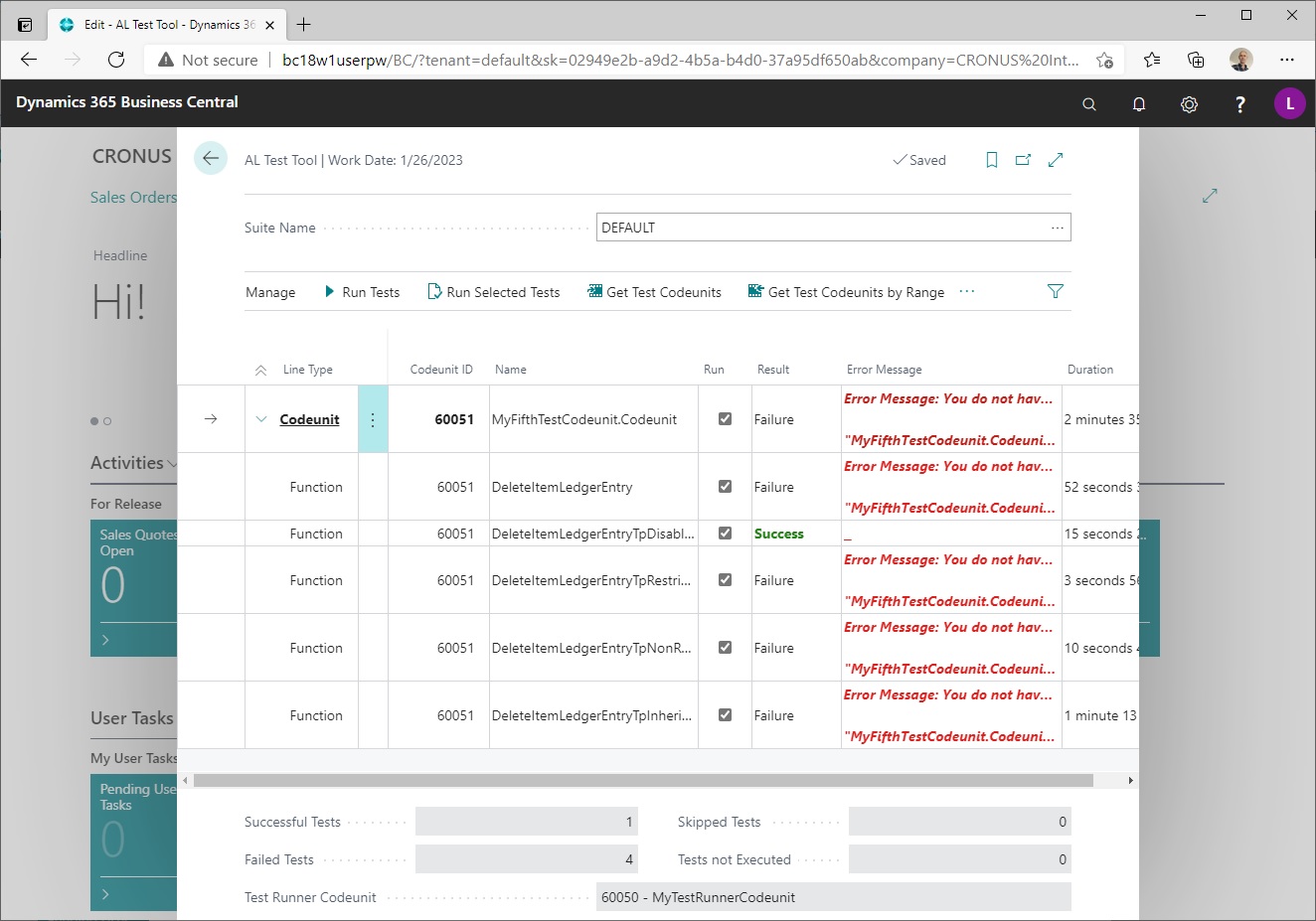
Task: Open the Manage menu
Action: 270,292
